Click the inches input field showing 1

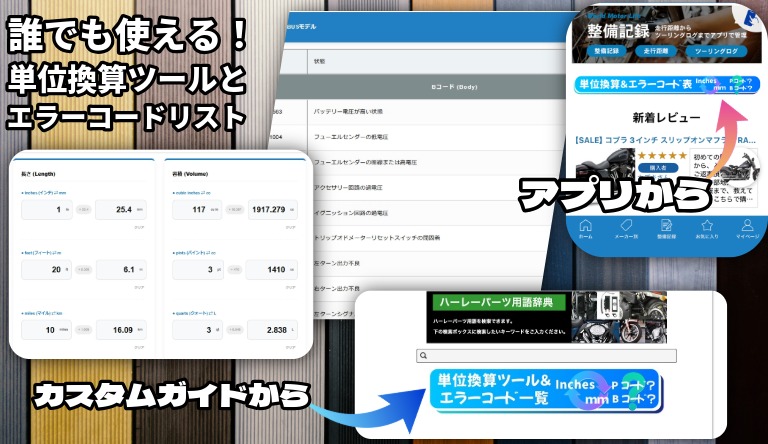[47, 209]
